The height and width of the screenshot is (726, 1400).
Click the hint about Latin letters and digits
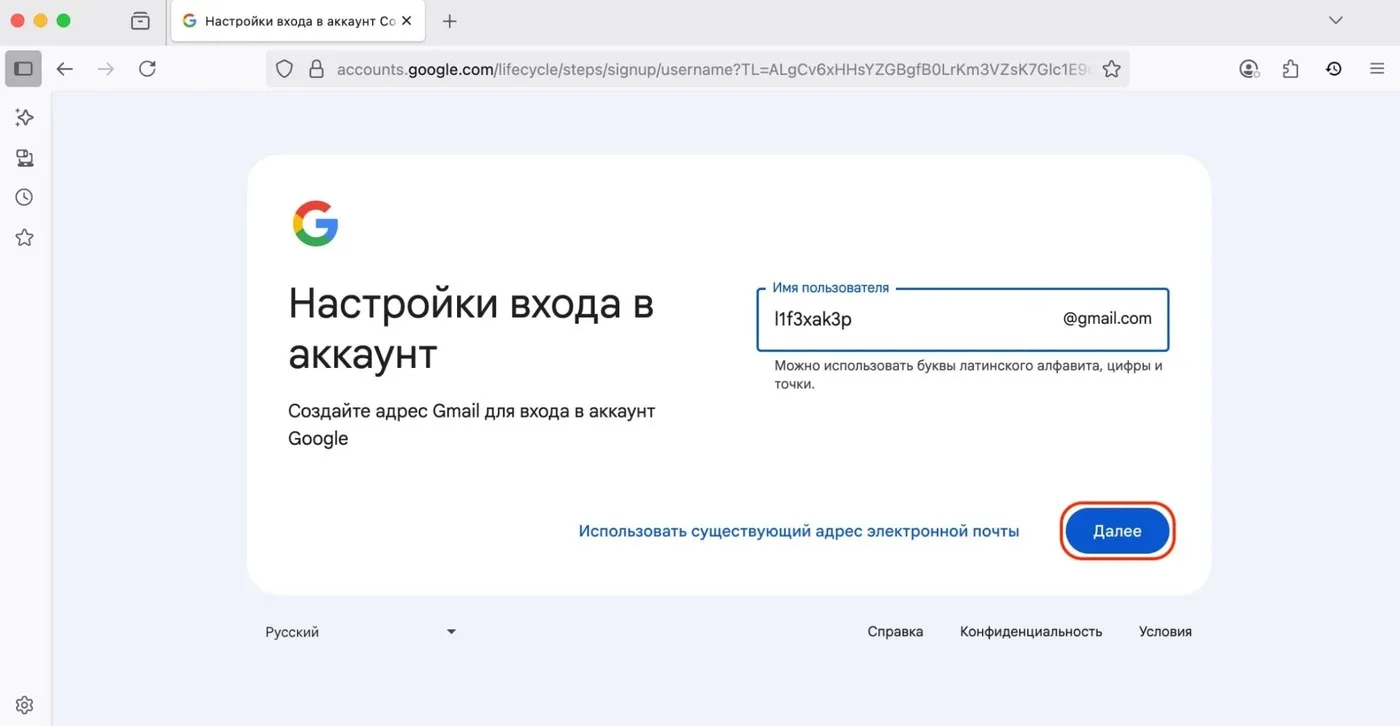click(968, 375)
